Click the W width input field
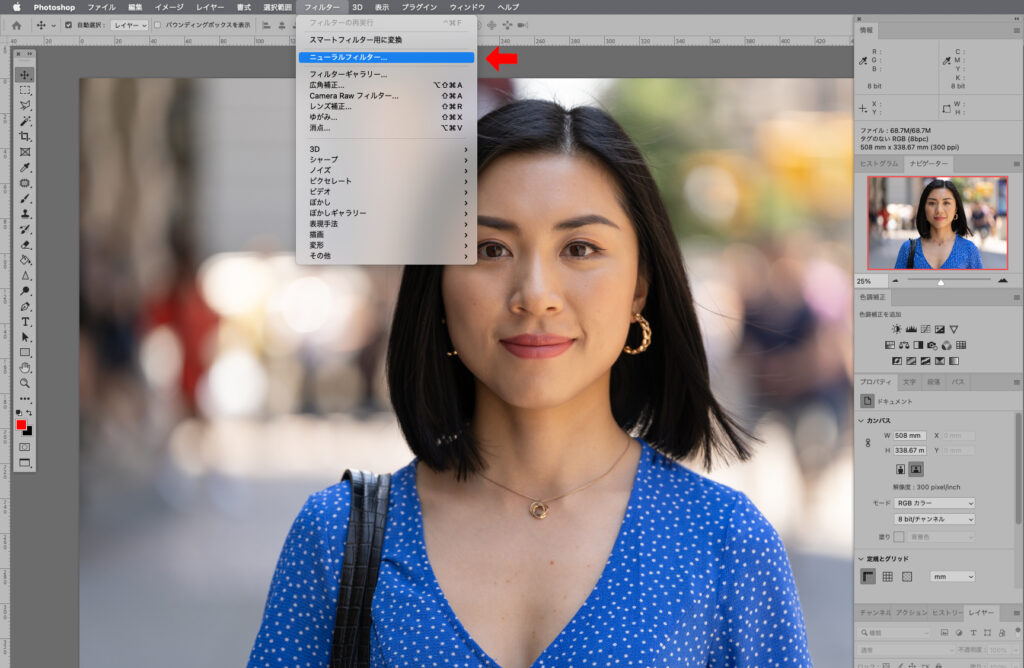This screenshot has width=1024, height=668. (911, 433)
